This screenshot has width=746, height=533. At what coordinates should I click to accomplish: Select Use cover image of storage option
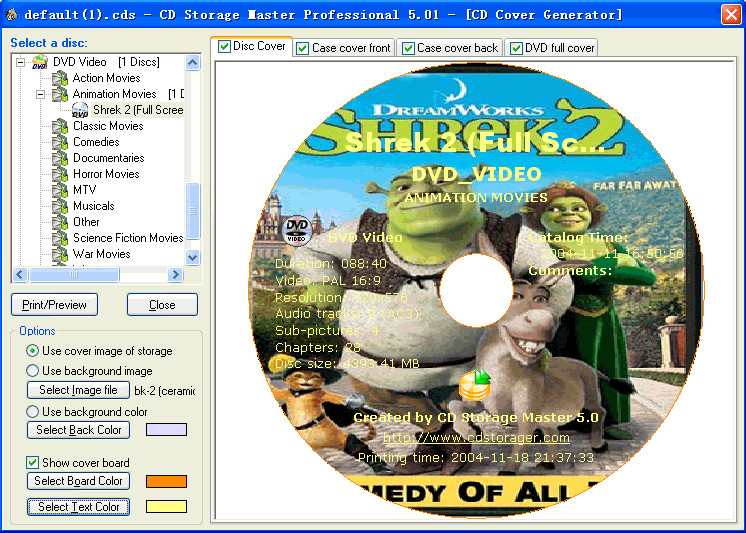pyautogui.click(x=32, y=351)
